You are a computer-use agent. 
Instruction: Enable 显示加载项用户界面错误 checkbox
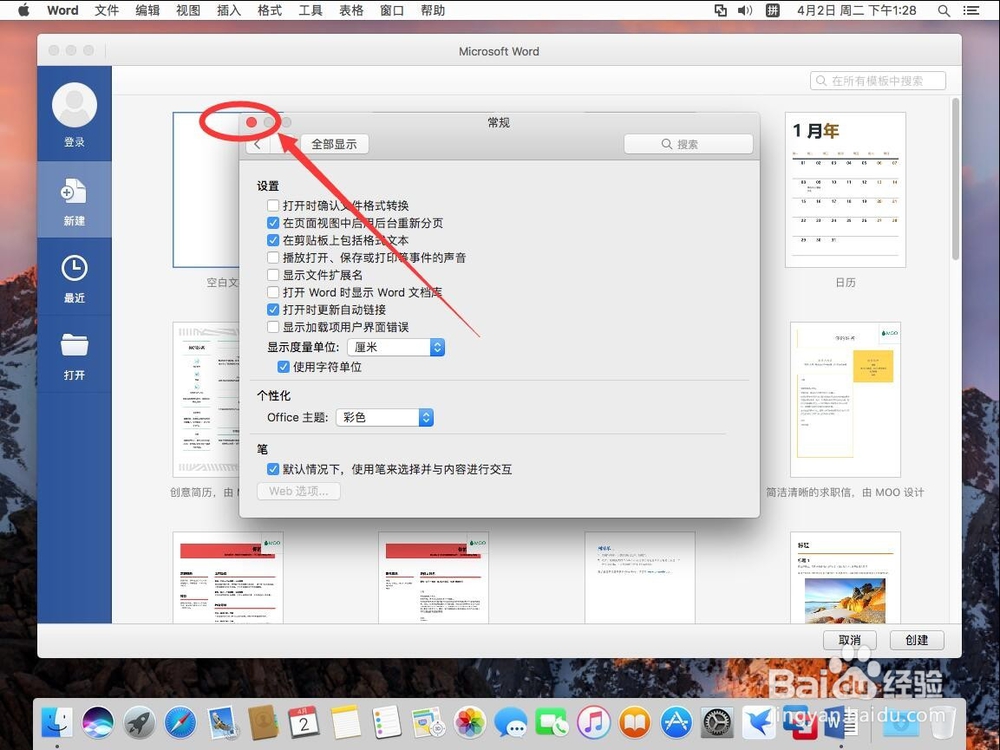pyautogui.click(x=273, y=327)
